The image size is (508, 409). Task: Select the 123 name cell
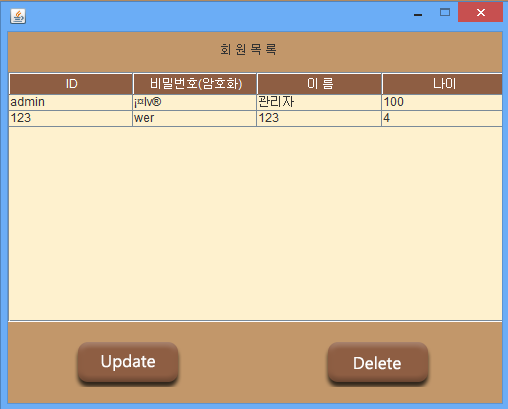(319, 118)
